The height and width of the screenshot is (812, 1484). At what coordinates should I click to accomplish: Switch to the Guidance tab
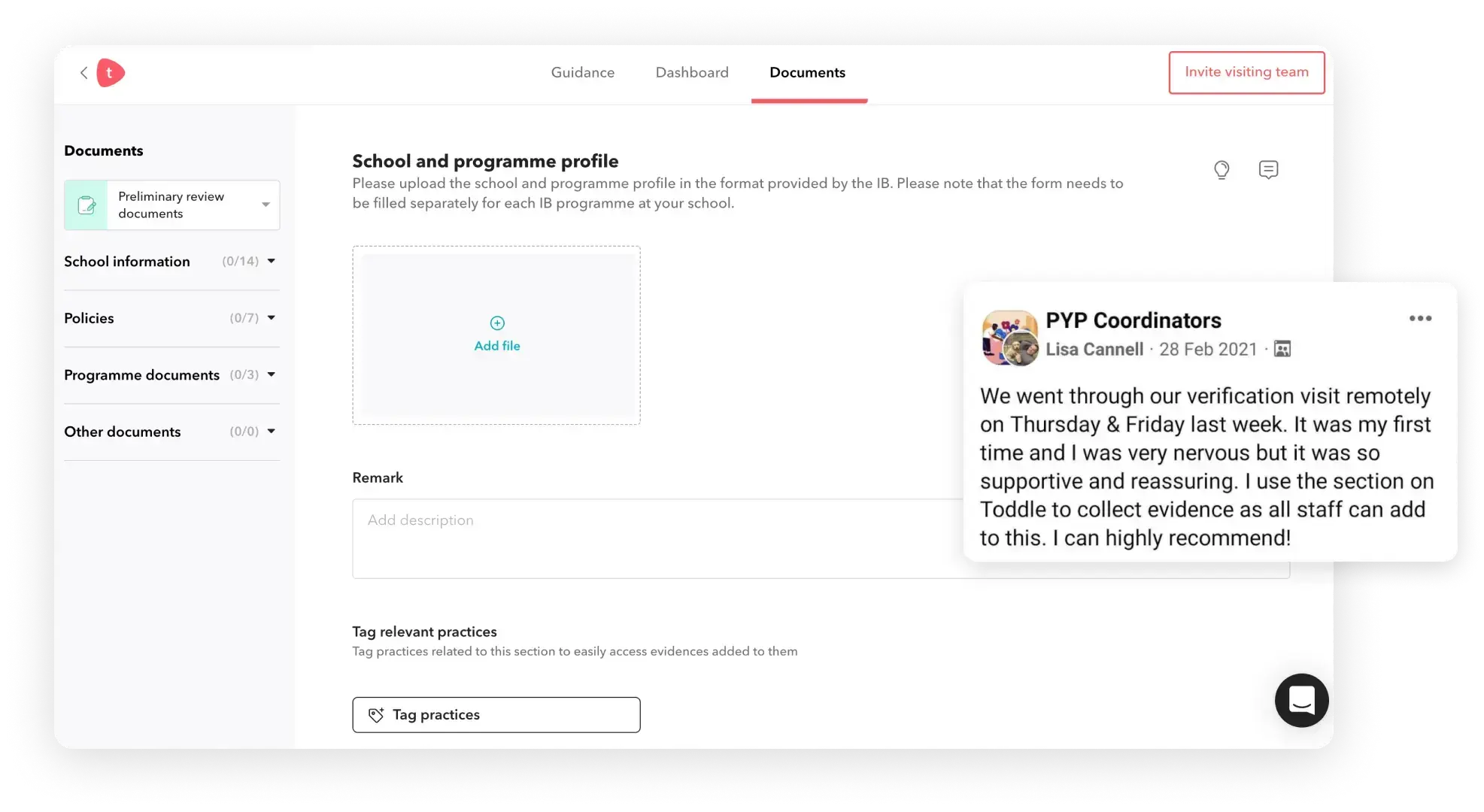(583, 72)
